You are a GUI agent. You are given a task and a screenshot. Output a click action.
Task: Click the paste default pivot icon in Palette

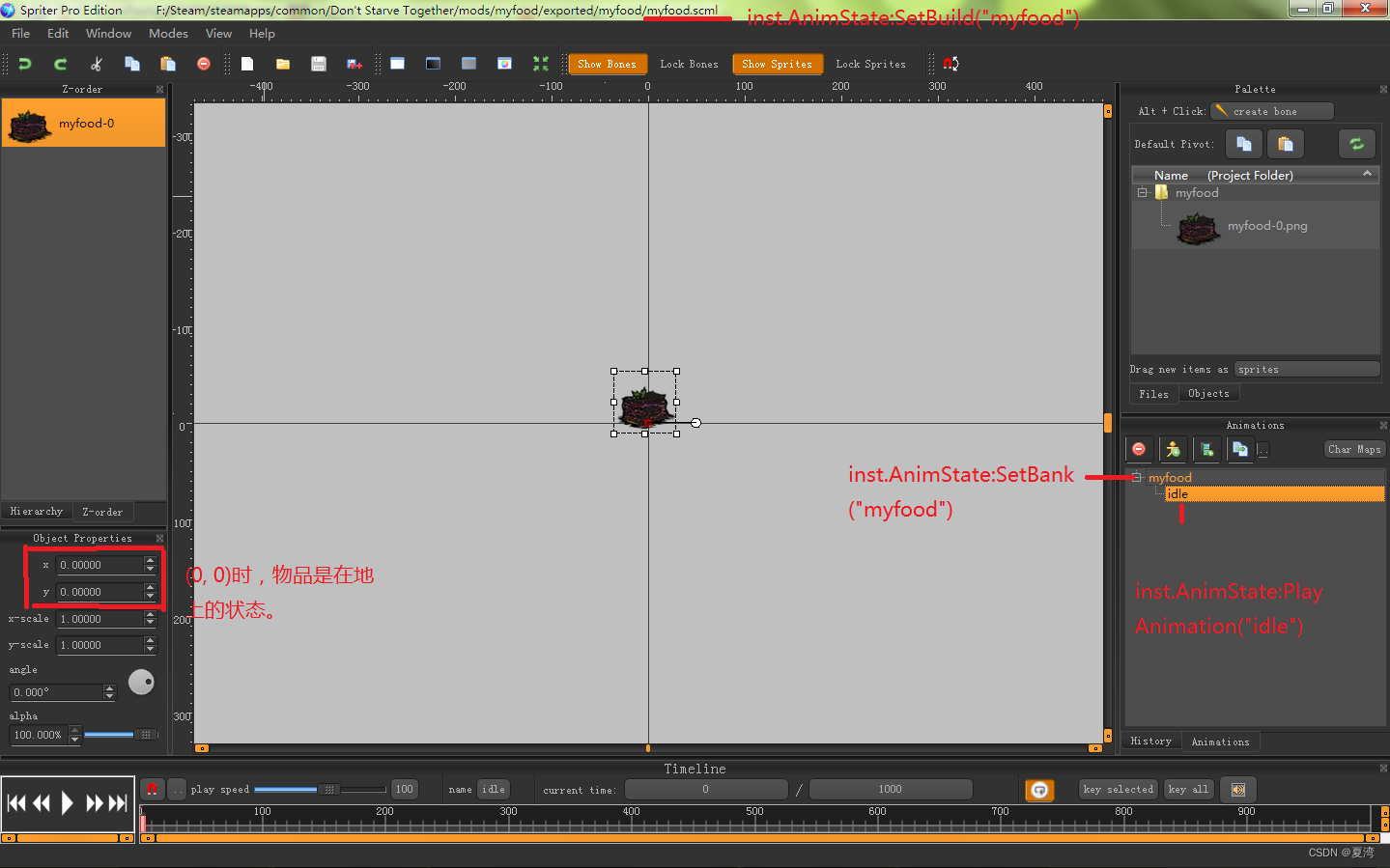[x=1286, y=144]
